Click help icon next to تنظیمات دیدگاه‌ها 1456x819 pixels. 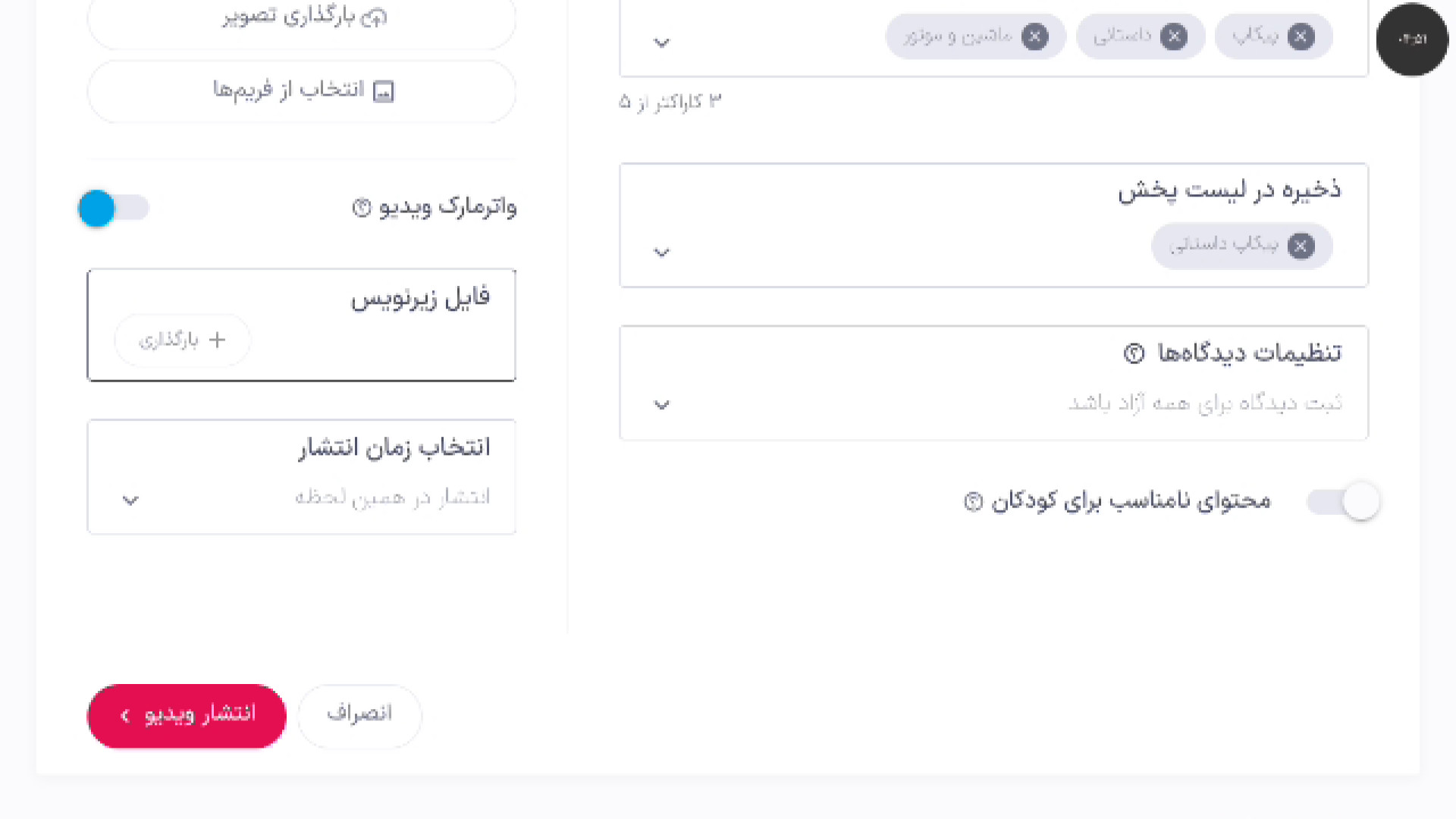pos(1134,353)
